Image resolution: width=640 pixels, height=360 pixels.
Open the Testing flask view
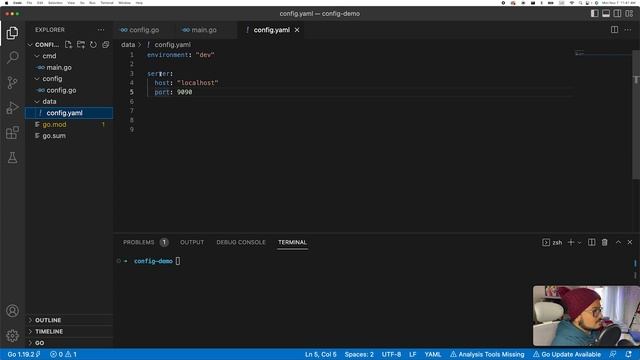point(12,158)
